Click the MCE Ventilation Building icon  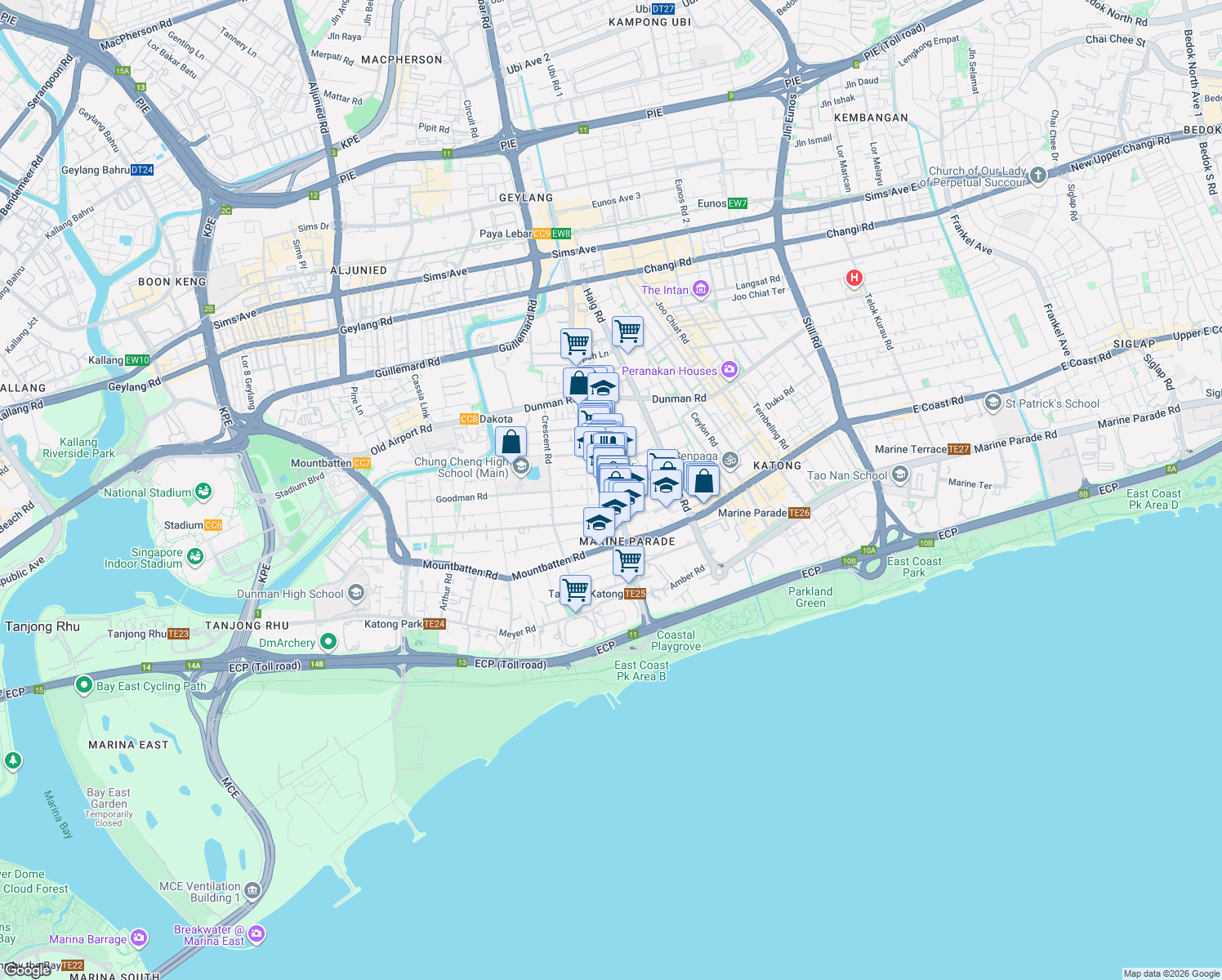point(252,890)
